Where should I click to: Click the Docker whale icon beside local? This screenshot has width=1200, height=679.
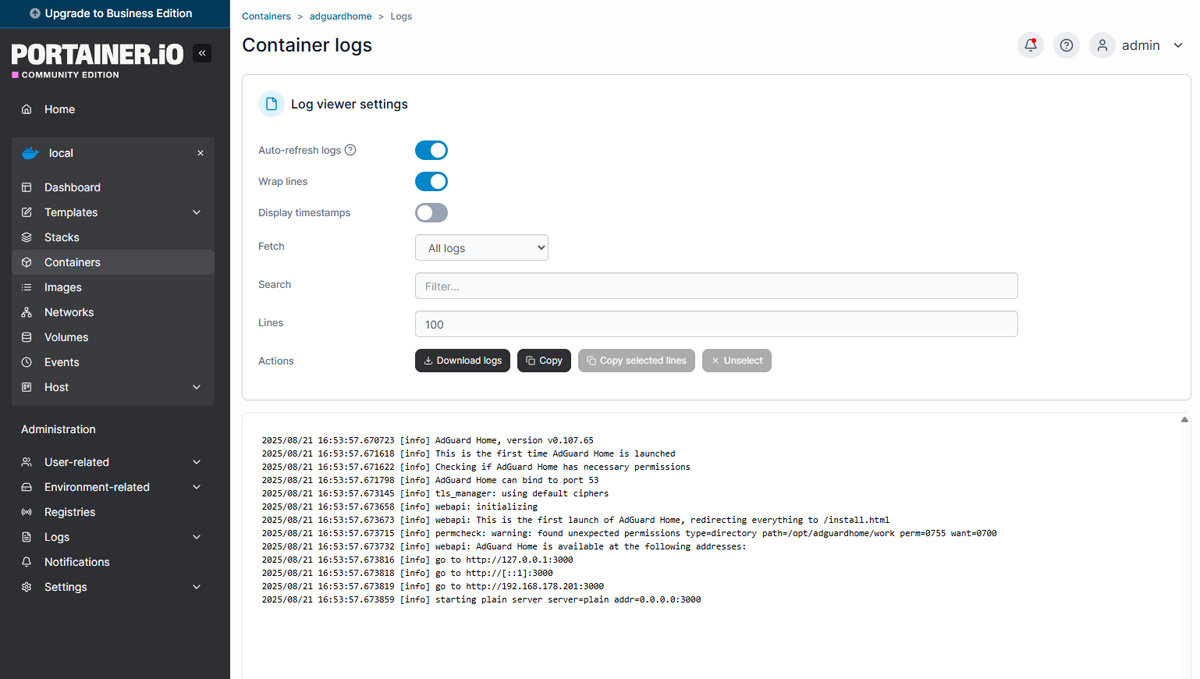click(x=31, y=153)
